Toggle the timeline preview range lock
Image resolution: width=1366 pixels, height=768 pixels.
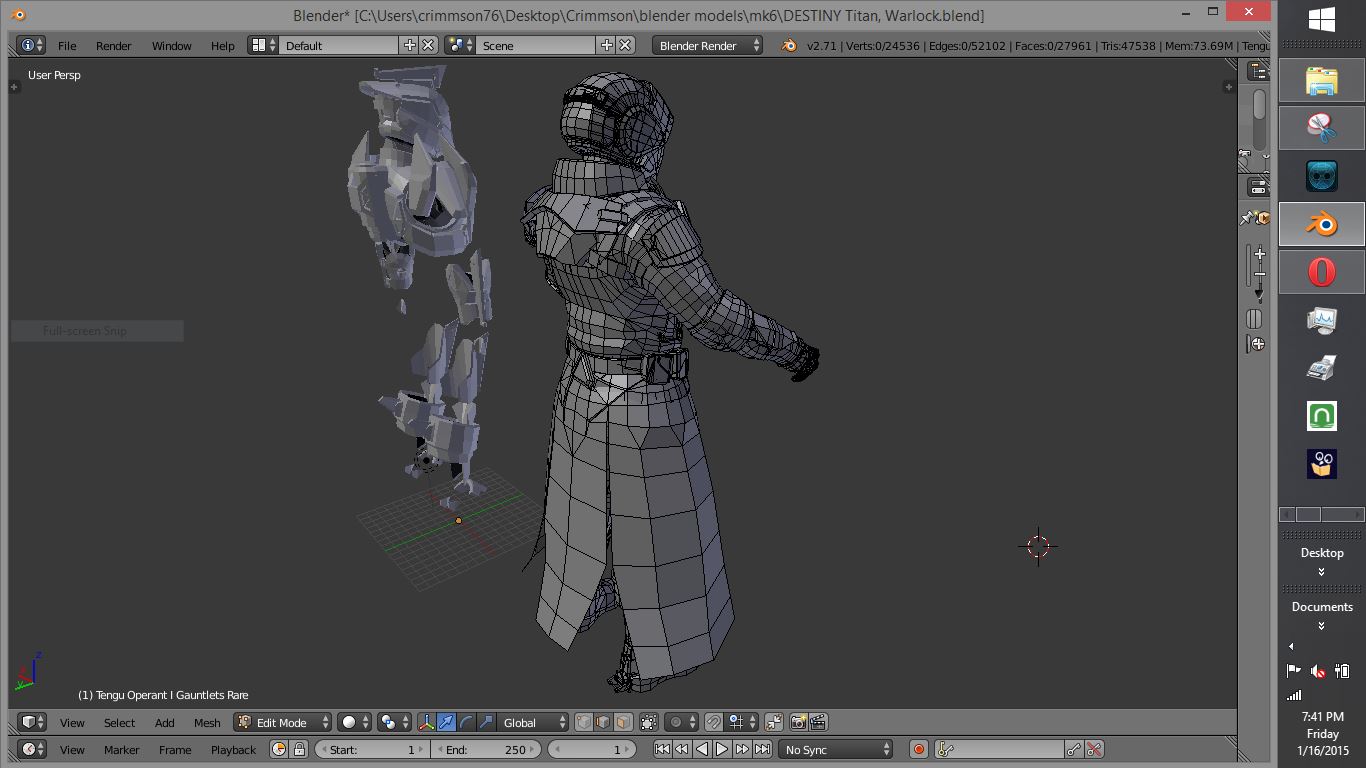point(298,749)
